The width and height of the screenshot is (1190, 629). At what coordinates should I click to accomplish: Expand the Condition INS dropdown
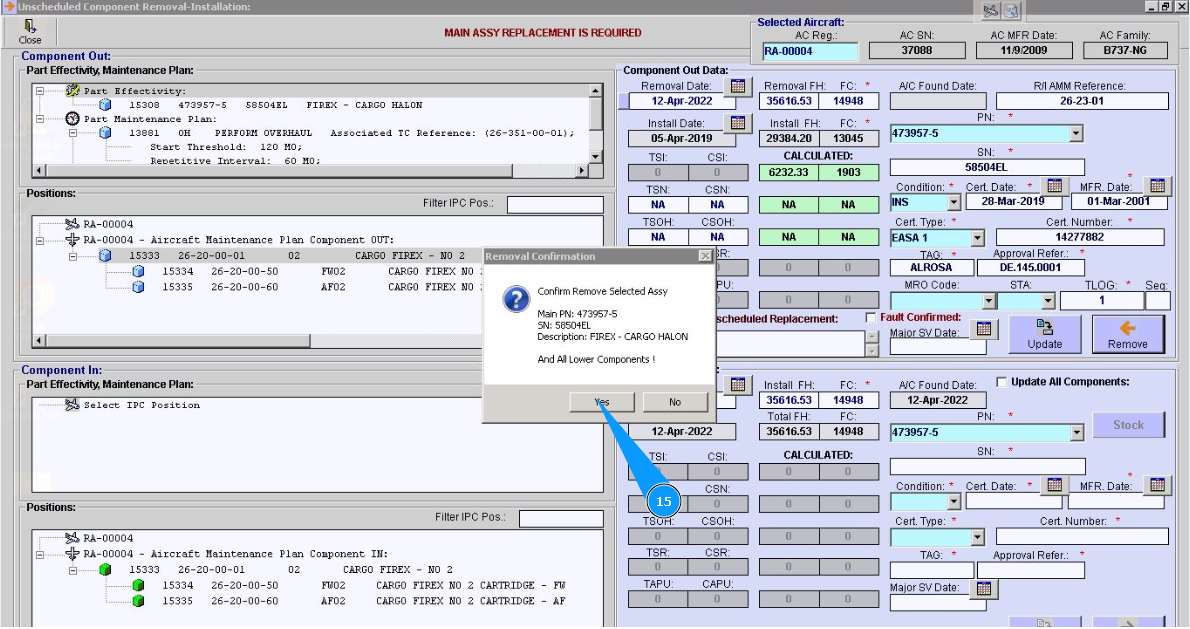[953, 203]
